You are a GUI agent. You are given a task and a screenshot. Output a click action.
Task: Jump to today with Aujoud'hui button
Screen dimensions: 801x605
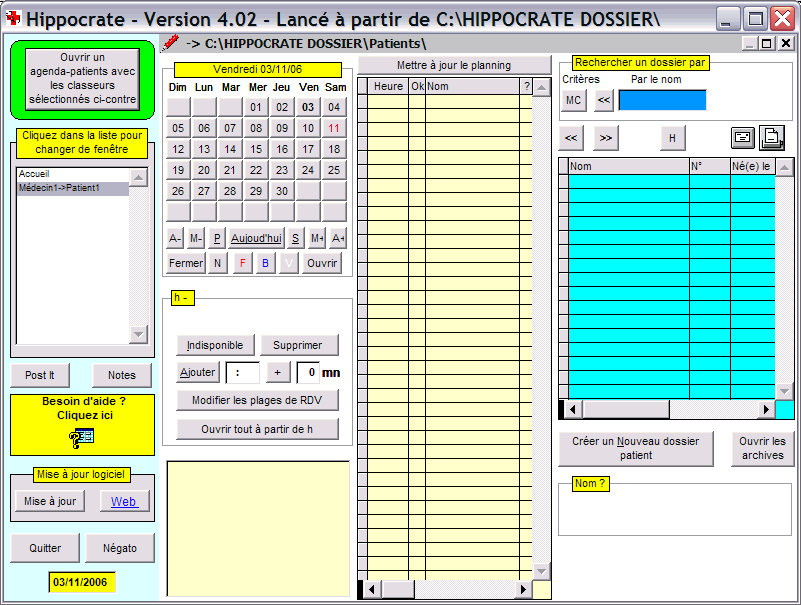256,238
